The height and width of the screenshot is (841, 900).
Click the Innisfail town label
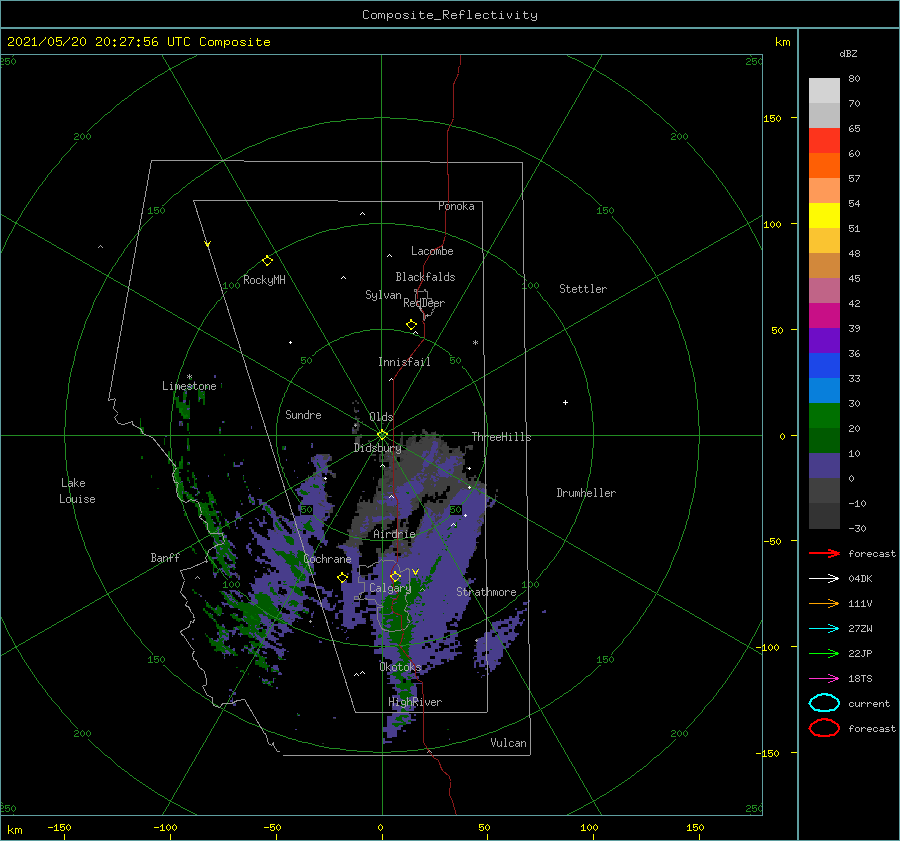coord(404,362)
